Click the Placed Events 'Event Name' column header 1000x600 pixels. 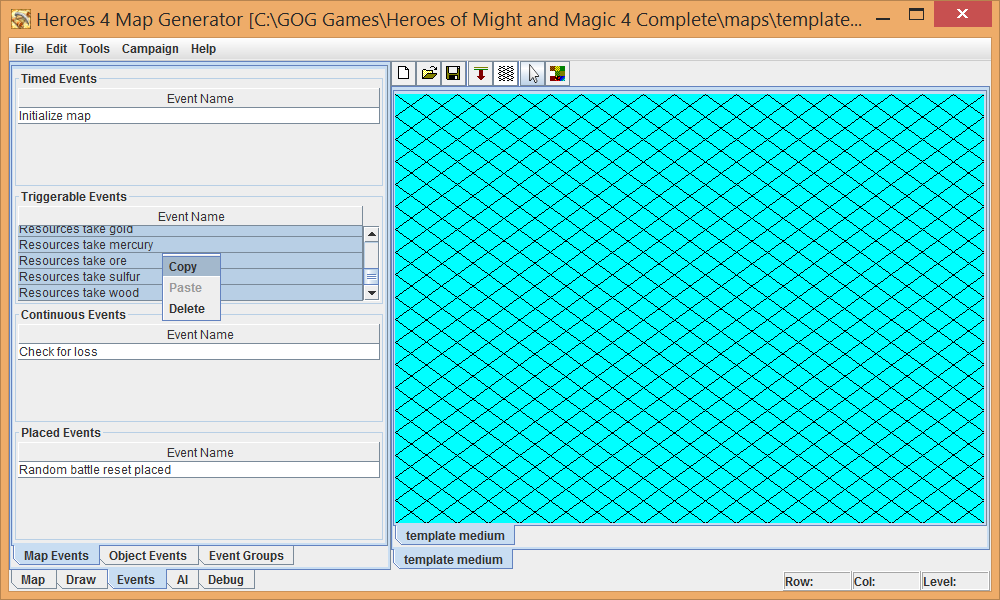[199, 452]
